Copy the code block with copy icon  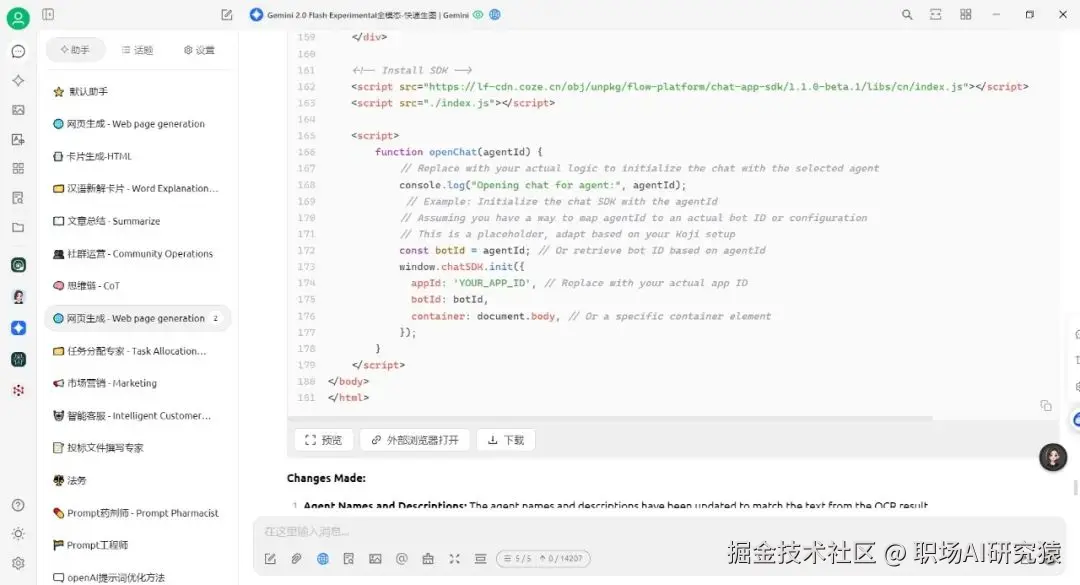(1046, 406)
